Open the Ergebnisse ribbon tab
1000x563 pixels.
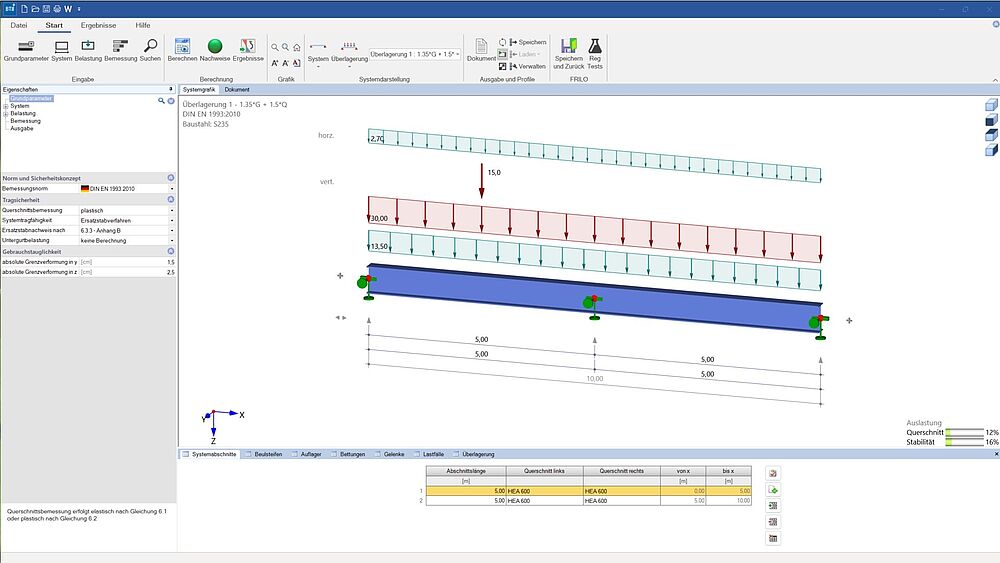click(99, 23)
